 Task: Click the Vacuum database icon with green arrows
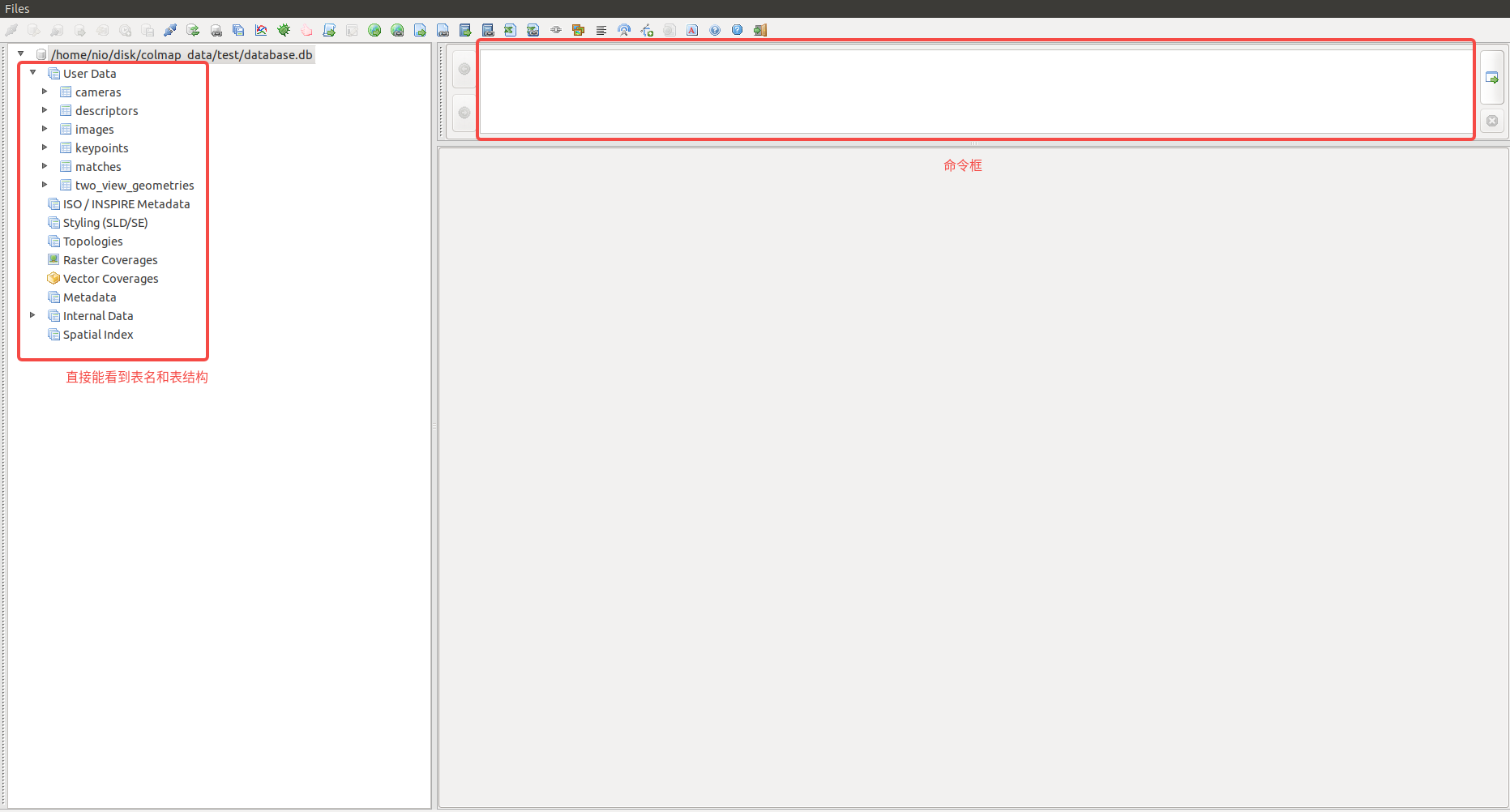pos(193,30)
